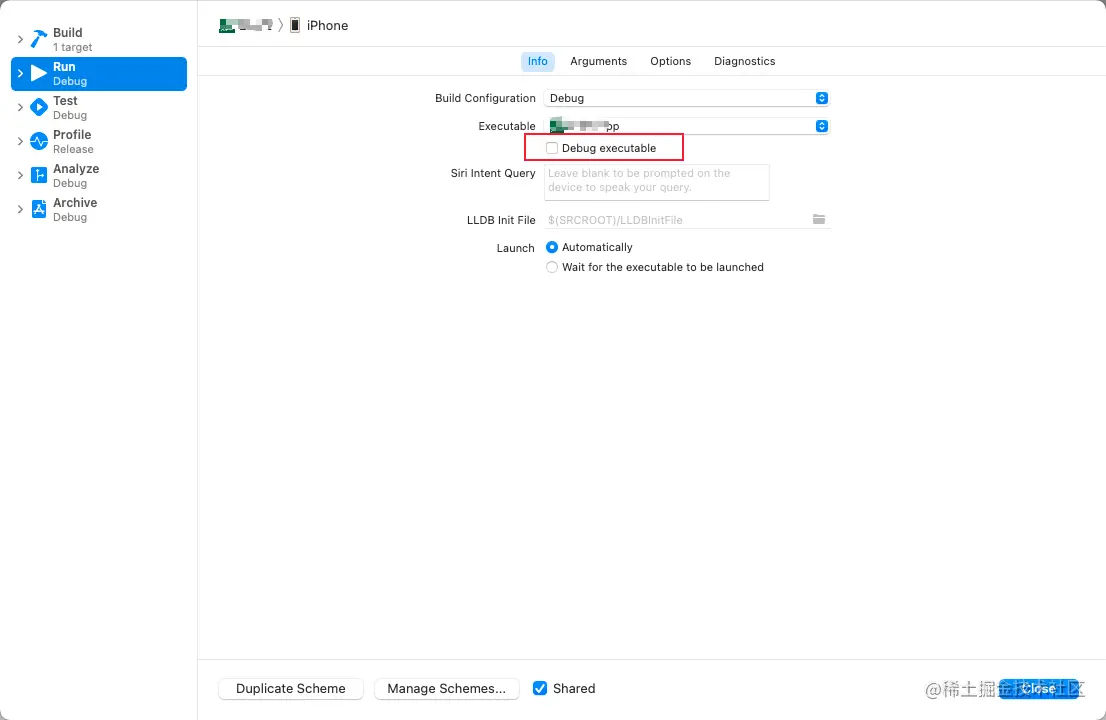Click the scheme project icon in breadcrumb
Image resolution: width=1106 pixels, height=720 pixels.
226,25
